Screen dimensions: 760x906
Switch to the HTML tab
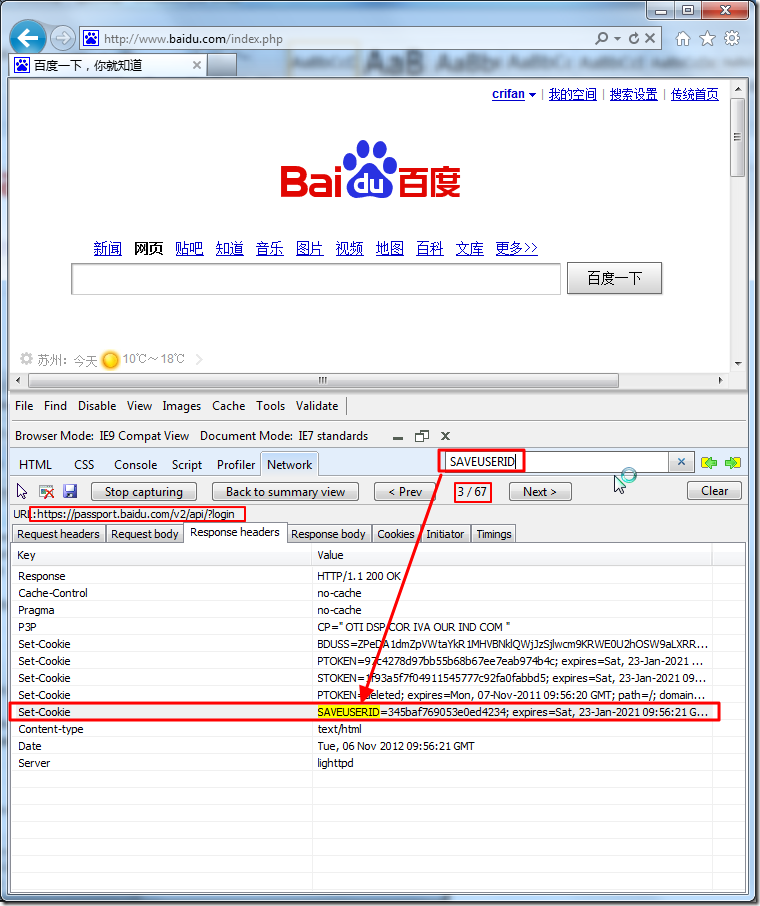coord(35,465)
